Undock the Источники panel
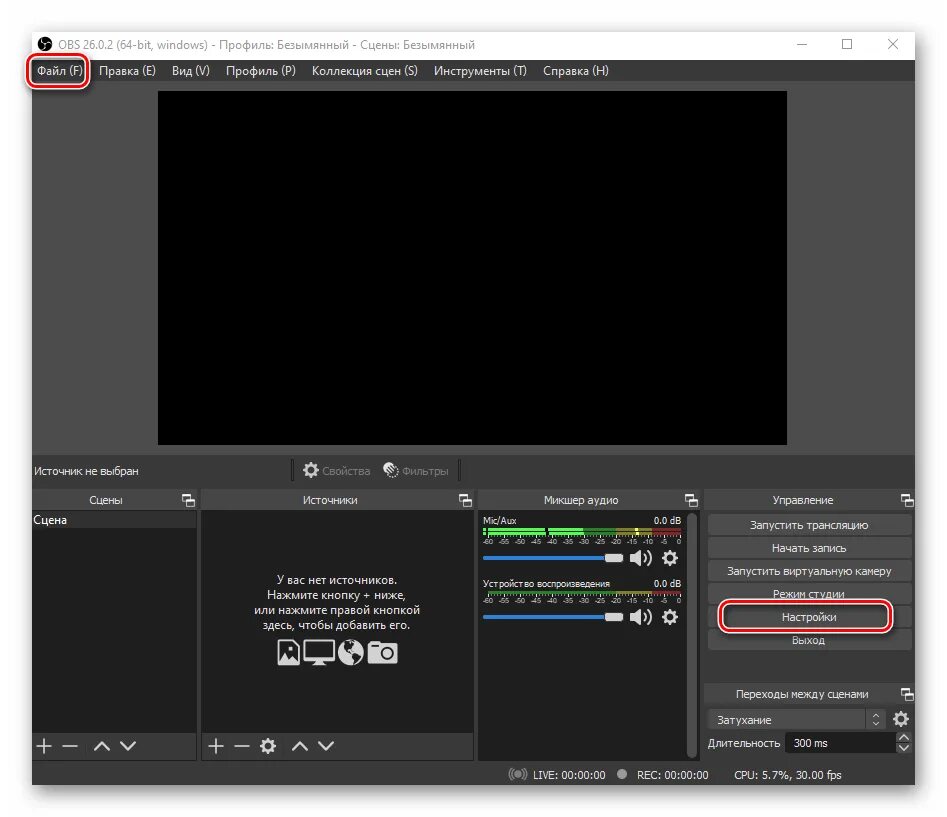947x817 pixels. point(465,500)
